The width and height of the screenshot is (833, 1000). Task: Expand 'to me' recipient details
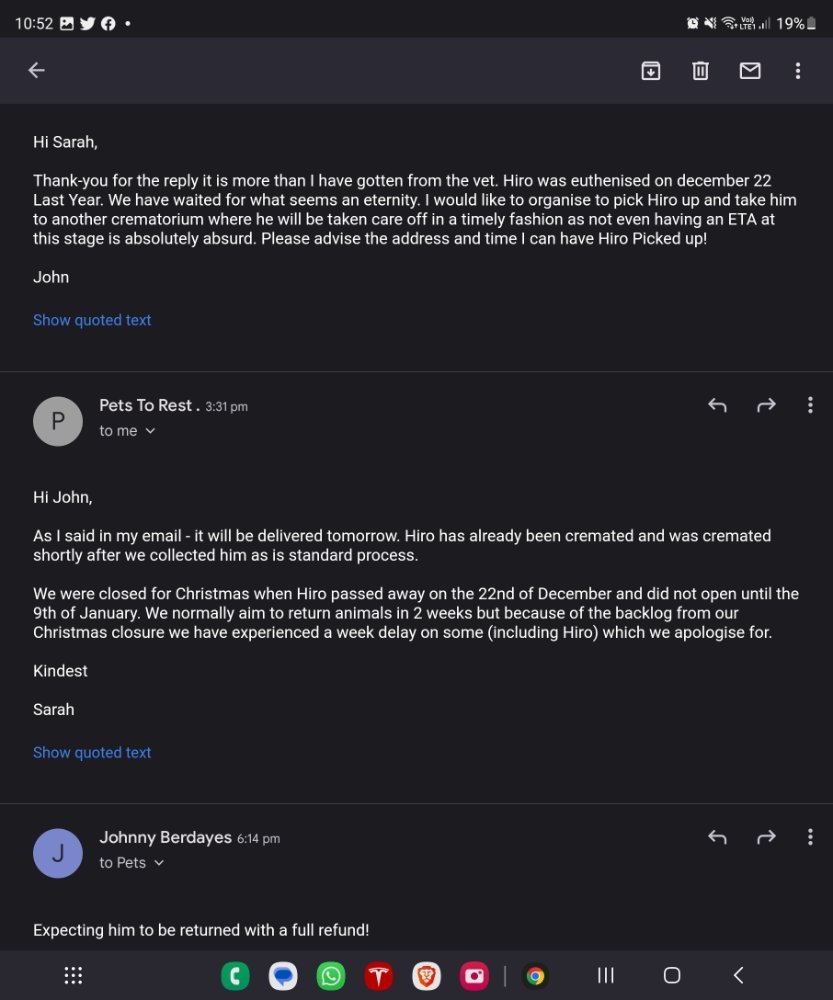pyautogui.click(x=128, y=431)
